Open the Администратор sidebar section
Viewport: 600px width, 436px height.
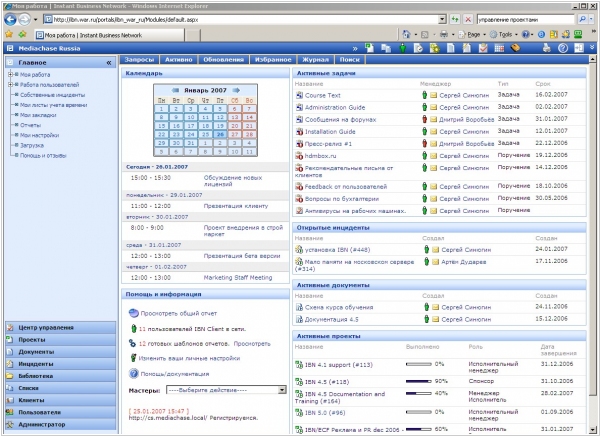pos(60,425)
